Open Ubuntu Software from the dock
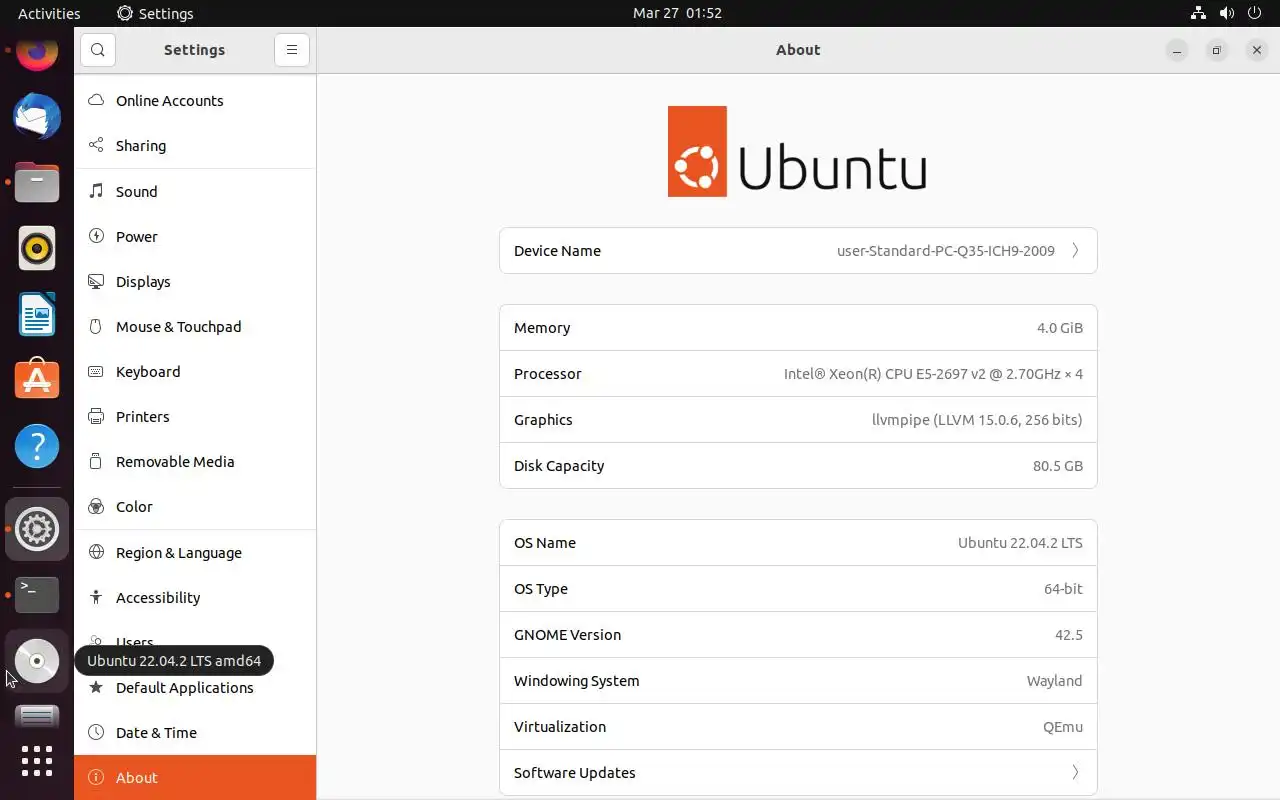 pos(37,380)
